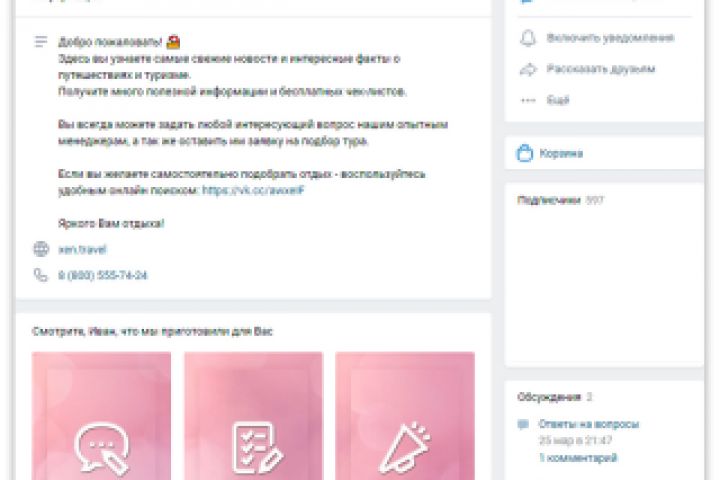The image size is (720, 480).
Task: Open the Ответы на вопросы discussion
Action: point(589,424)
